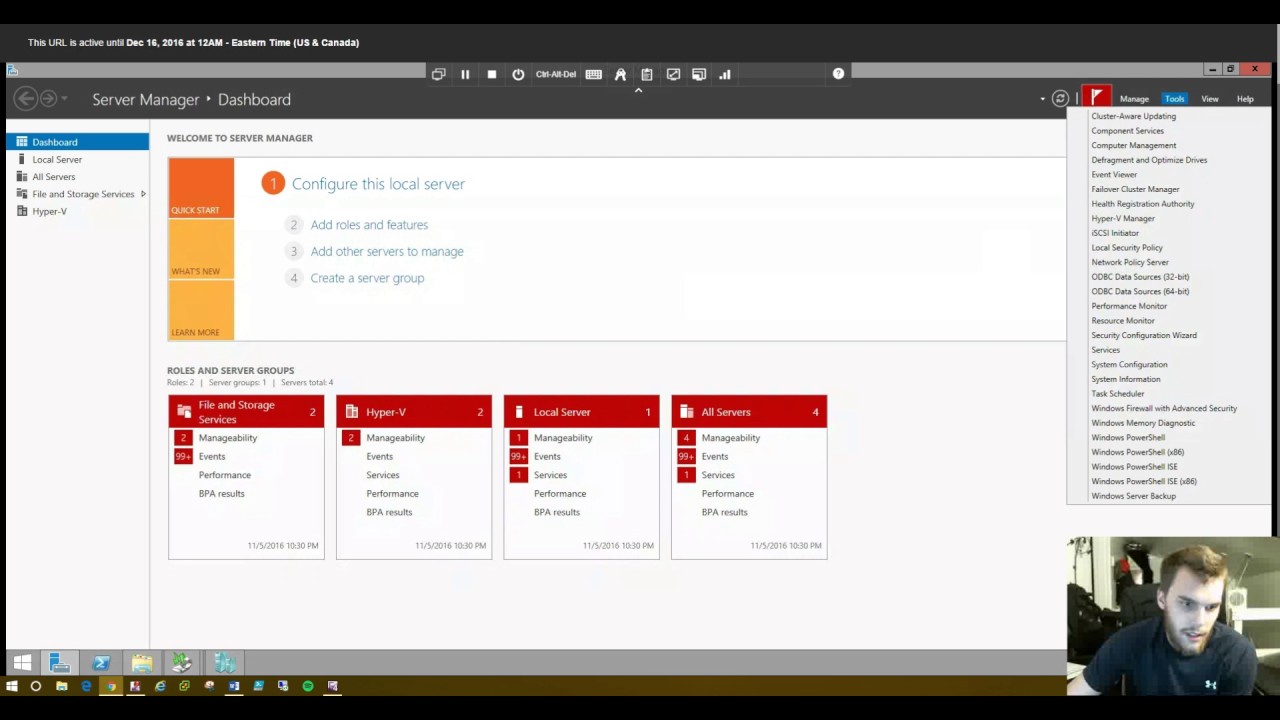Click the back navigation arrow in Server Manager

(26, 98)
